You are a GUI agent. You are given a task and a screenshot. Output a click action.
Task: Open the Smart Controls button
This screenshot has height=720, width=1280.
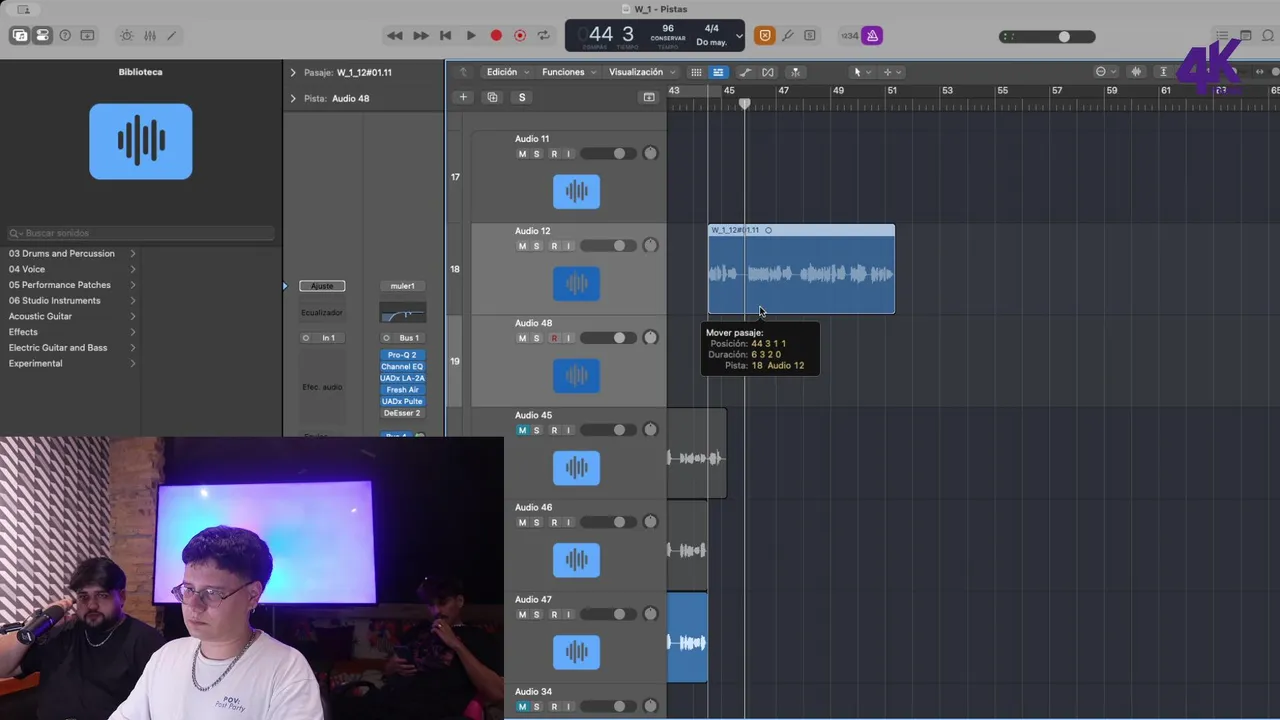coord(126,35)
